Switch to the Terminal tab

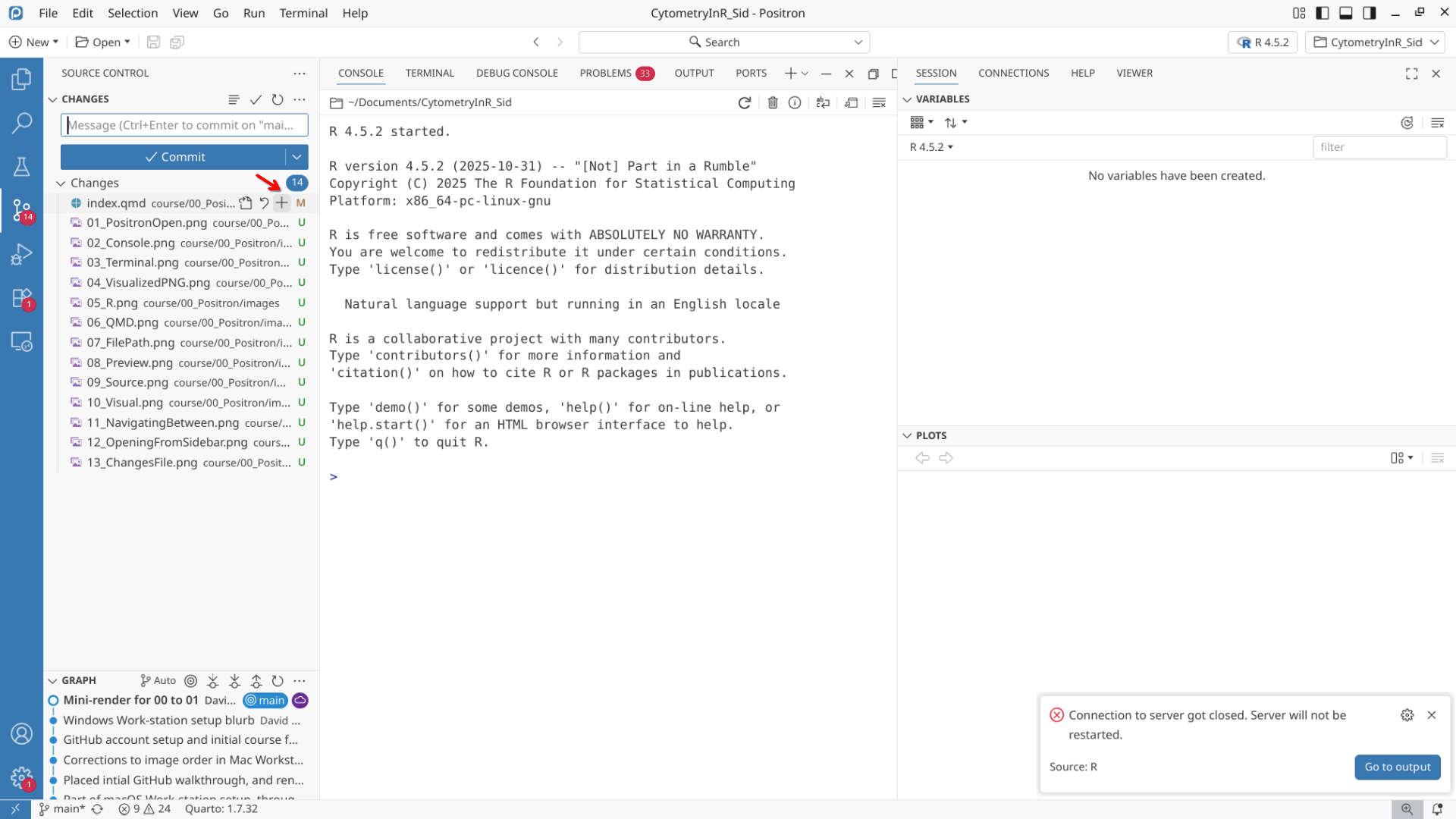(429, 73)
